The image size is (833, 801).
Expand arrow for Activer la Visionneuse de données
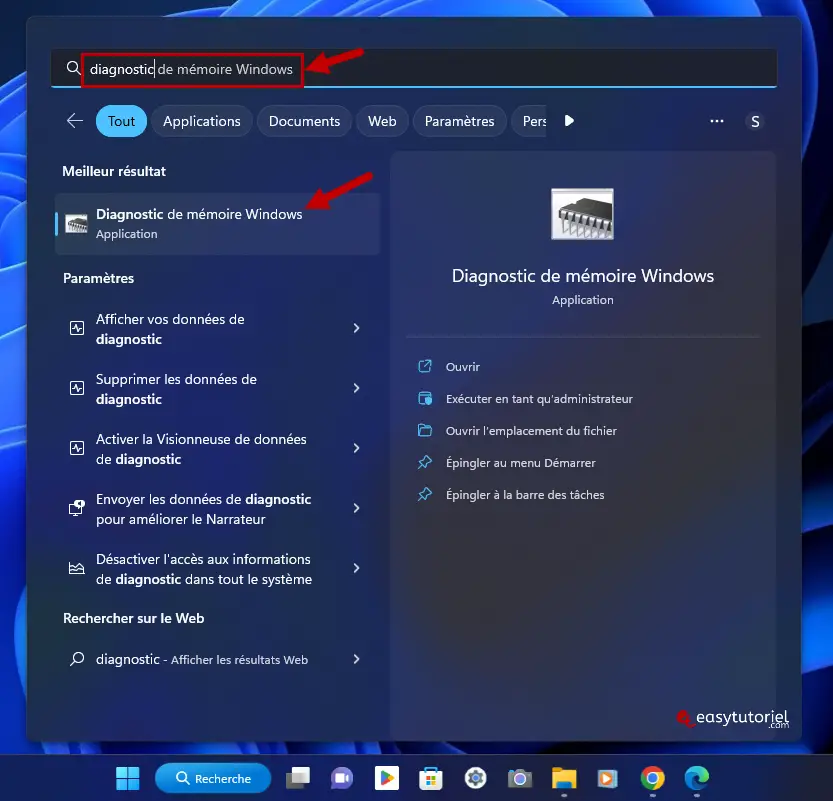click(356, 448)
